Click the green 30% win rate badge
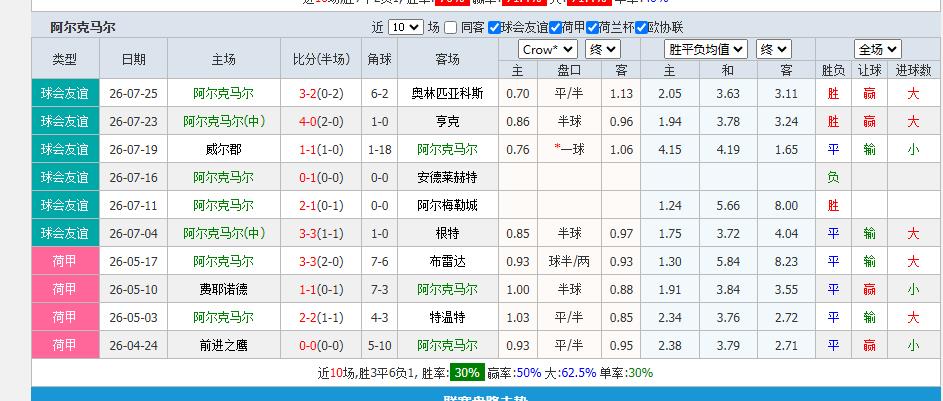 pos(467,373)
